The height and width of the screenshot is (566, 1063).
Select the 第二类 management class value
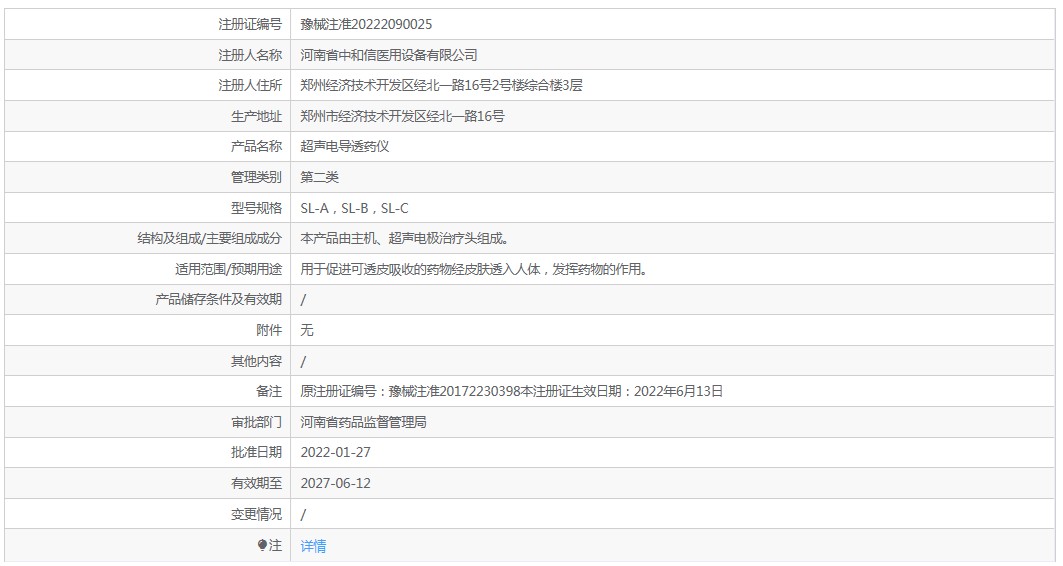319,178
